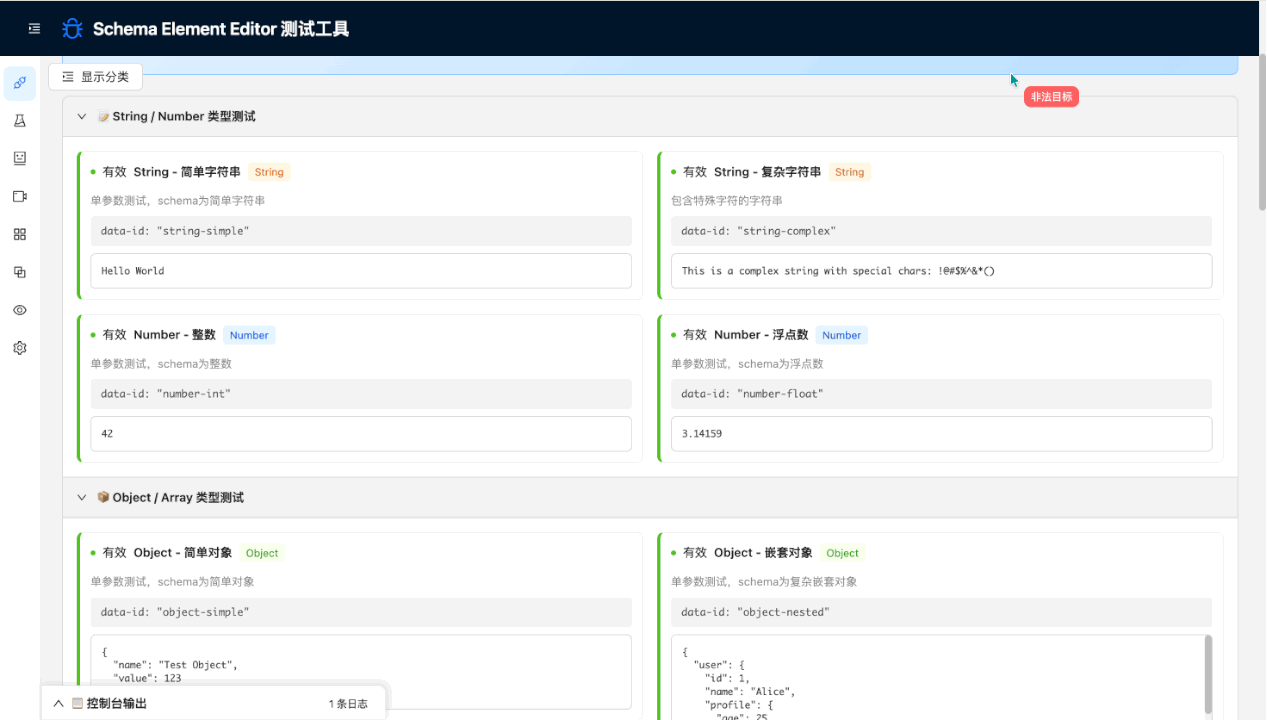The width and height of the screenshot is (1267, 720).
Task: Click the 3.14159 float value field
Action: point(940,434)
